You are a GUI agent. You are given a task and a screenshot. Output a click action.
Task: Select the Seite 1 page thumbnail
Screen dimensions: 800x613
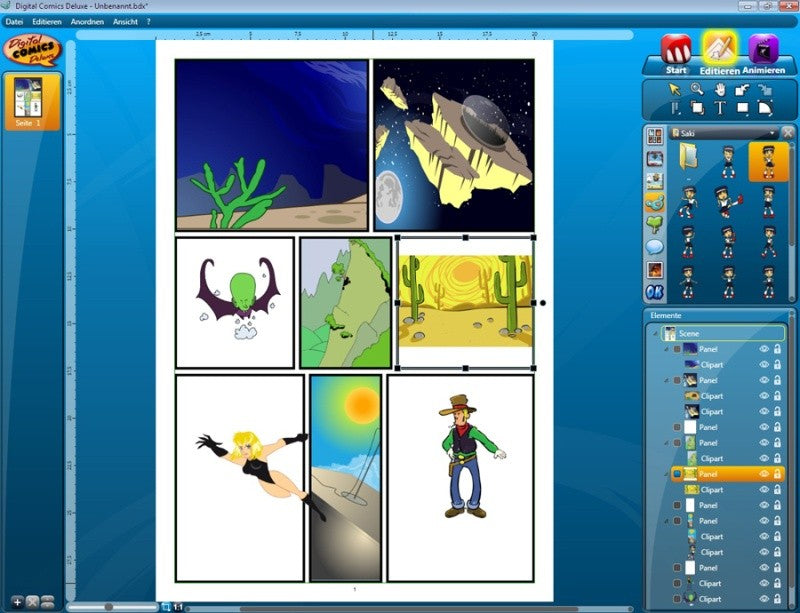[x=32, y=102]
